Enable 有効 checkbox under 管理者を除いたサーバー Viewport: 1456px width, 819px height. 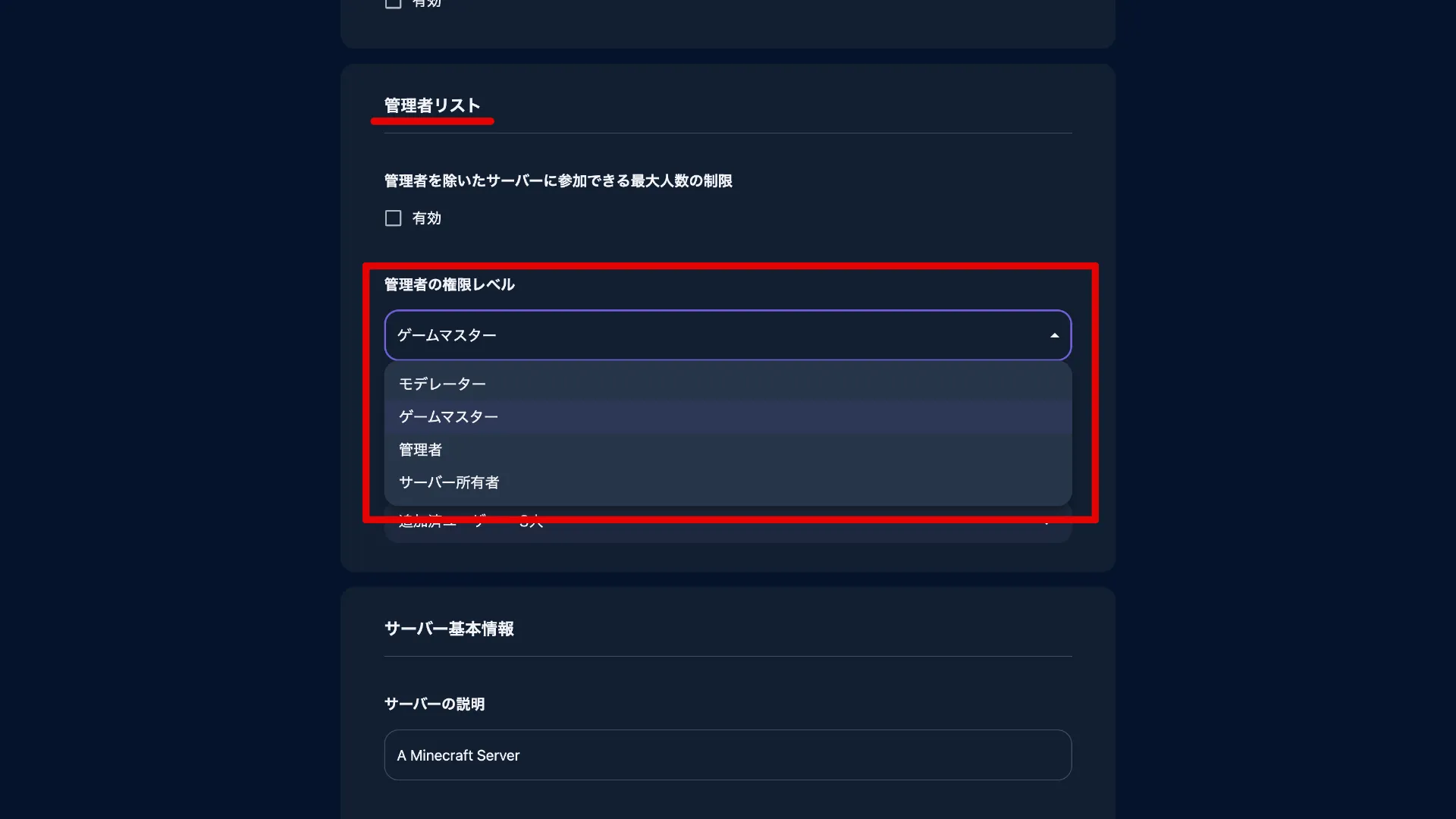pos(392,218)
